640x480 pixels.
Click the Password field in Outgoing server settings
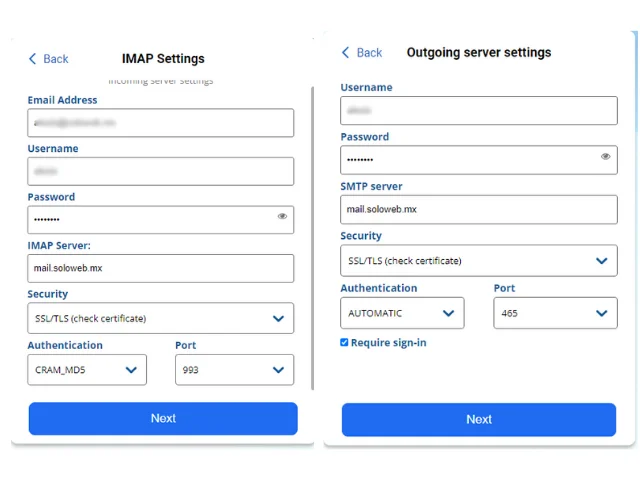pos(479,160)
